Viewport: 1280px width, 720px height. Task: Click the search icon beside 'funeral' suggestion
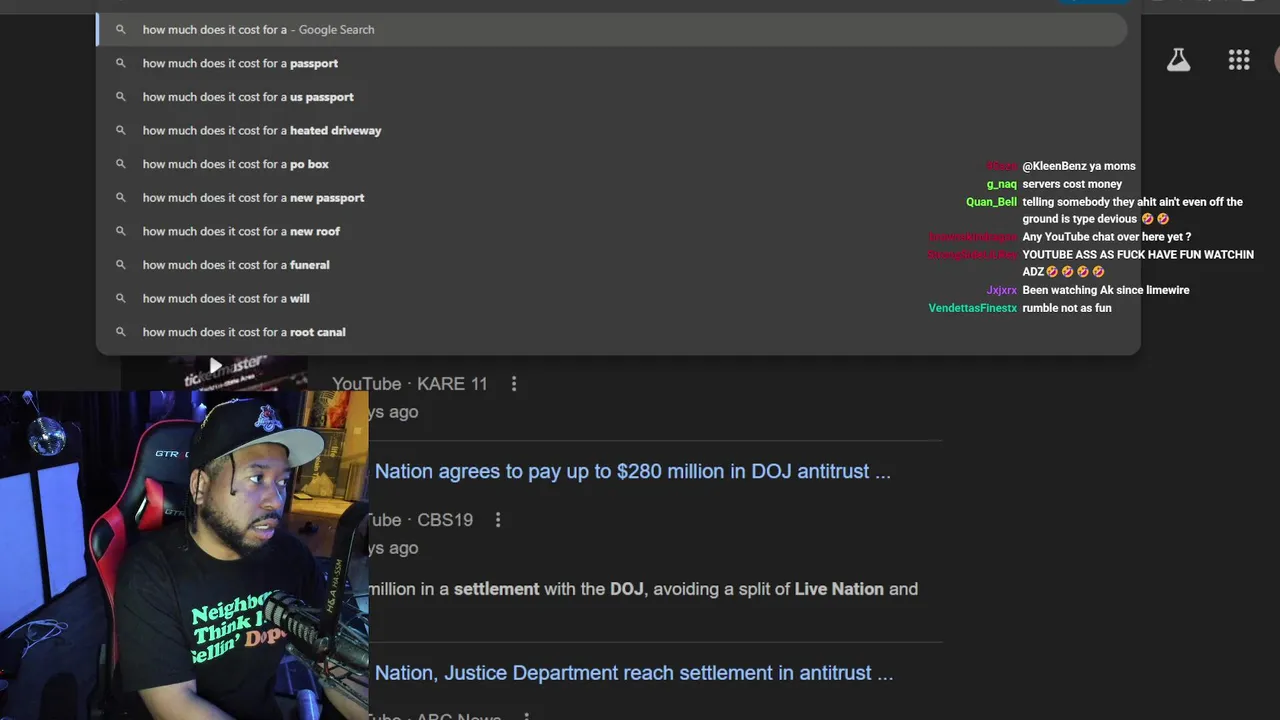pyautogui.click(x=121, y=265)
